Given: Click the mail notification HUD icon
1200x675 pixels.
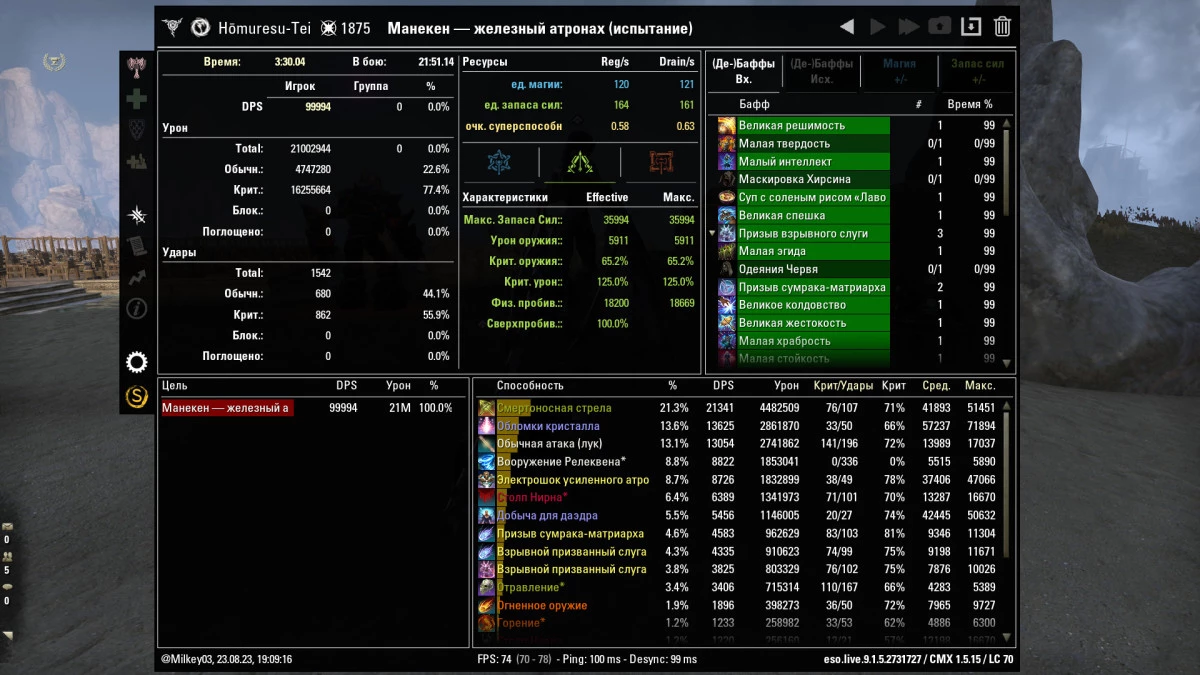Looking at the screenshot, I should click(7, 527).
